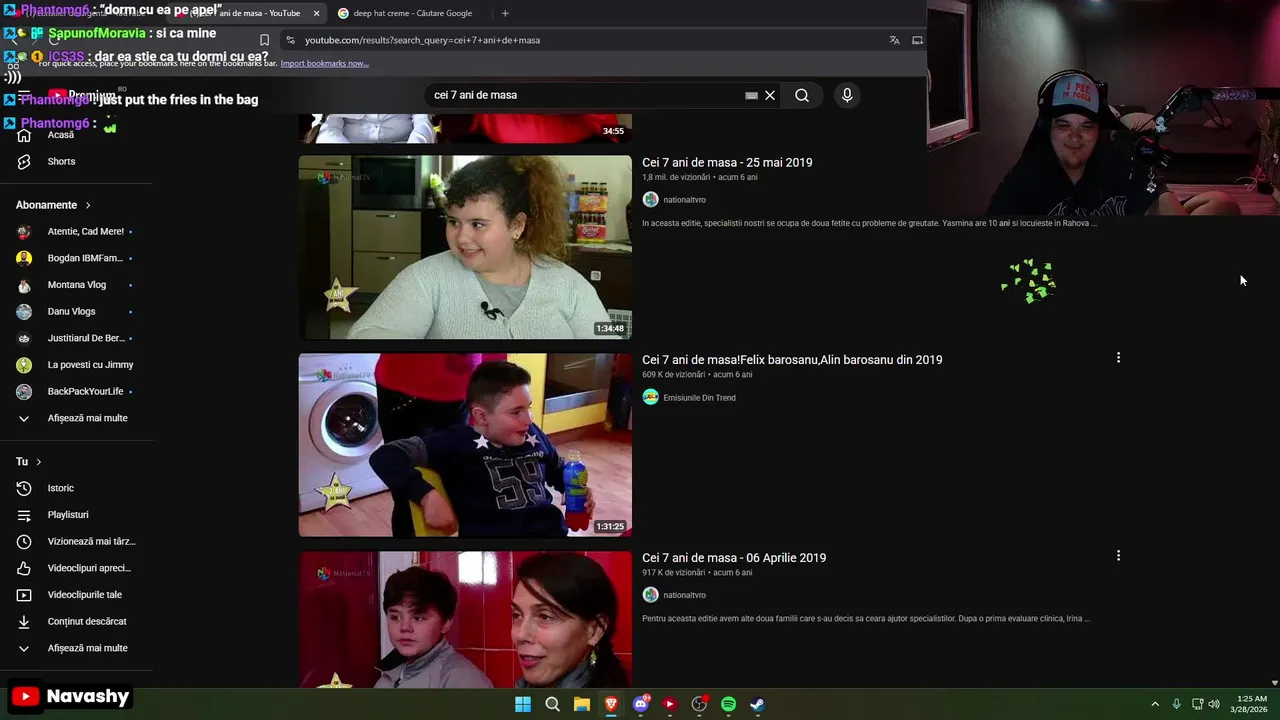This screenshot has height=720, width=1280.
Task: Open 'Cei 7 ani de masa - 25 mai 2019' title
Action: (727, 162)
